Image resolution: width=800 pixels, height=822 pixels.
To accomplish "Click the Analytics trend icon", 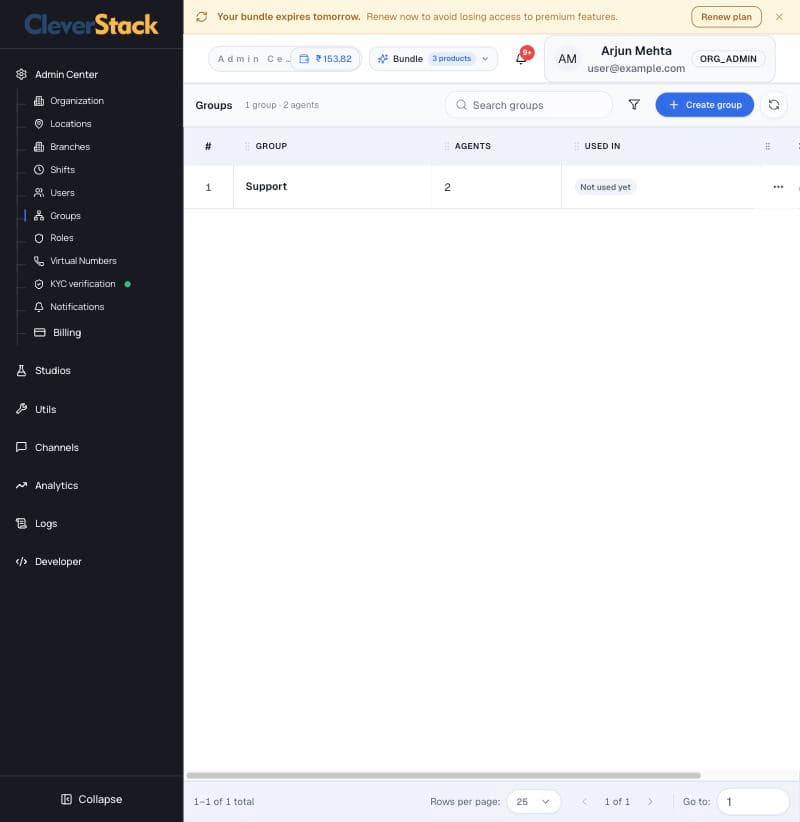I will tap(21, 485).
